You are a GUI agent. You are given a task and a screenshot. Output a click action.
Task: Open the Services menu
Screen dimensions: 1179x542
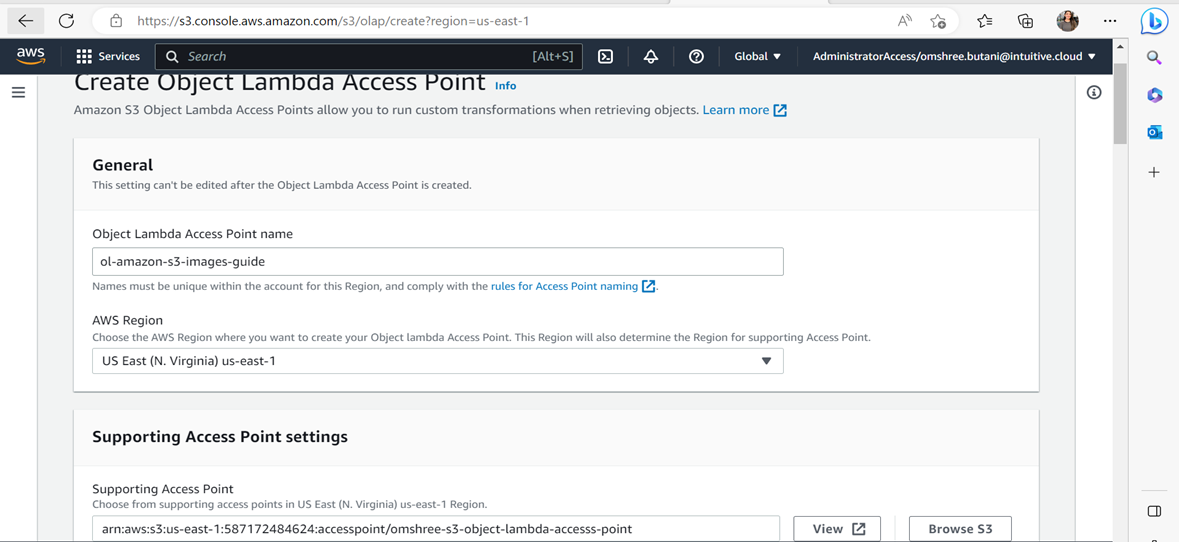click(108, 57)
